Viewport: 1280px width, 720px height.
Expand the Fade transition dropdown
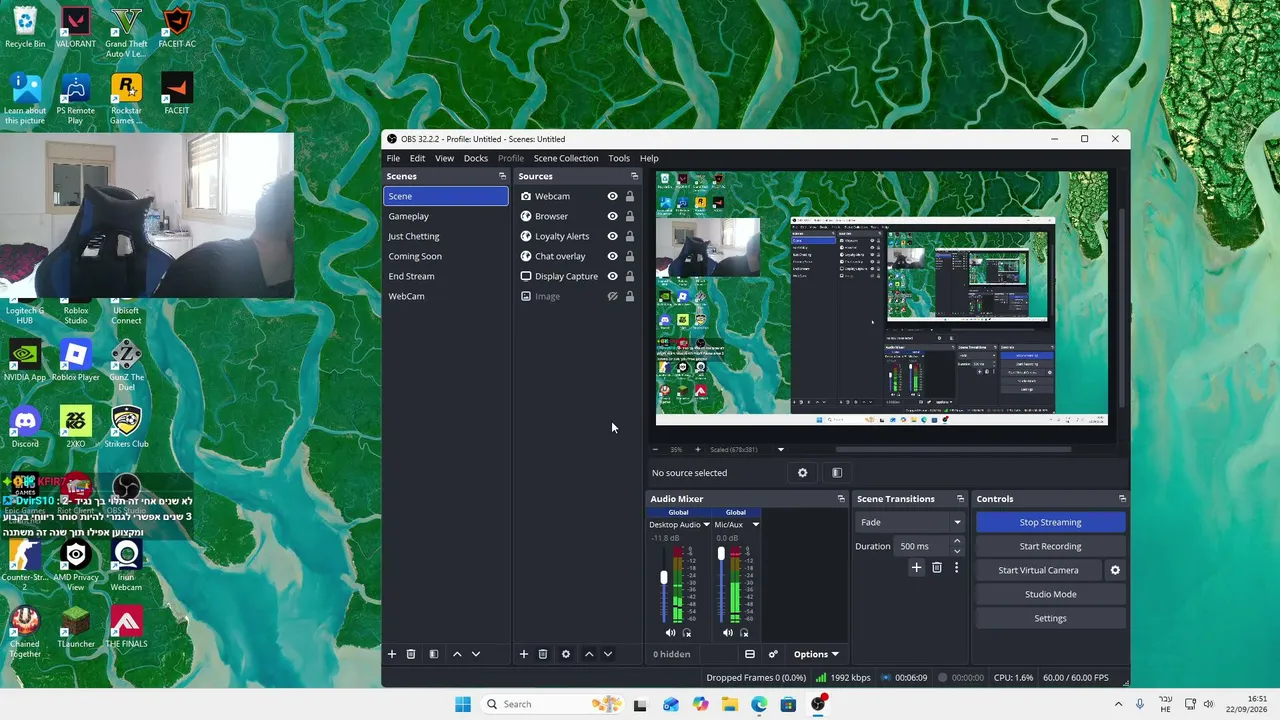pos(910,522)
